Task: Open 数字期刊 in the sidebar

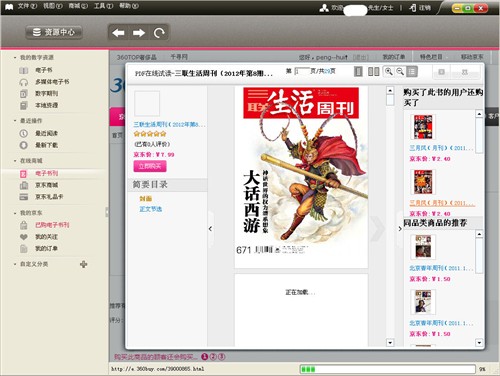Action: point(47,93)
